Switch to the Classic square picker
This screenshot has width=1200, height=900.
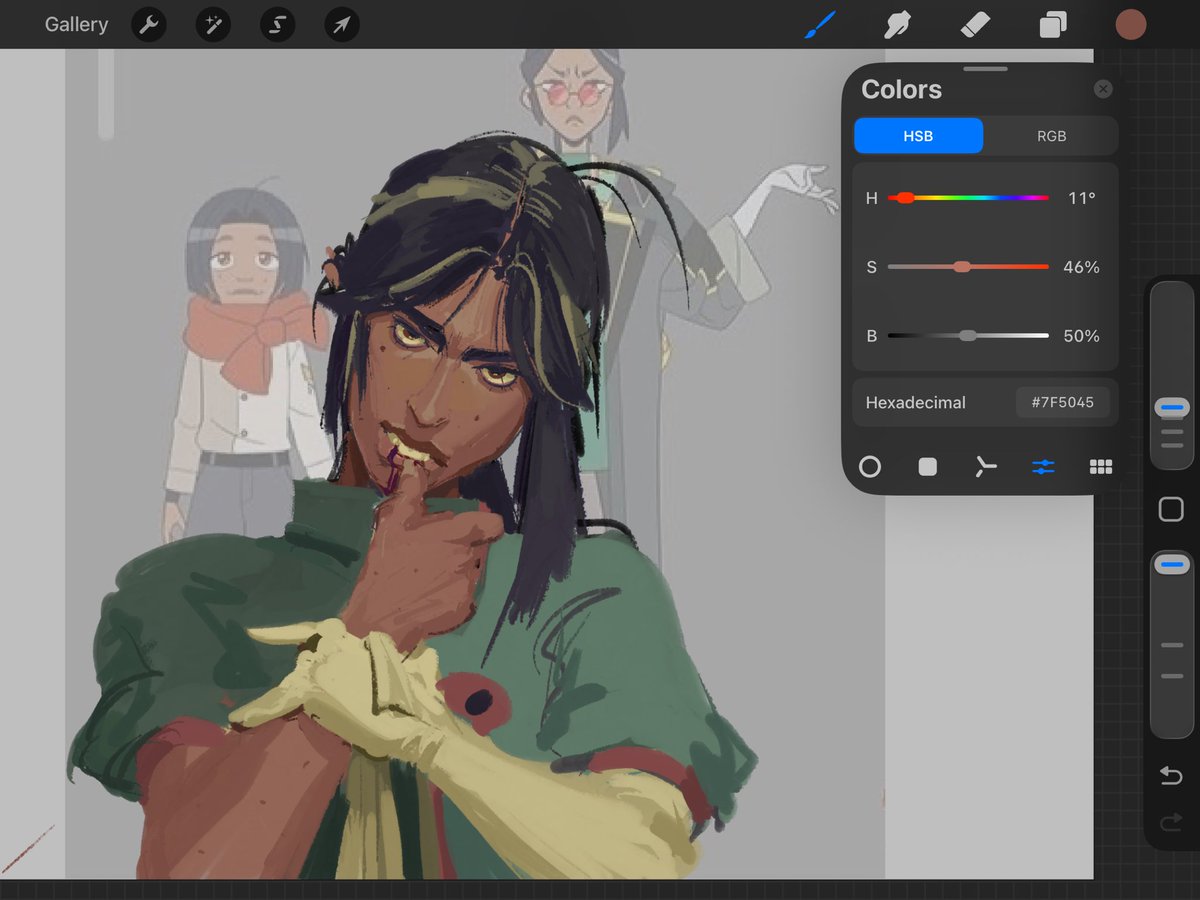(928, 466)
